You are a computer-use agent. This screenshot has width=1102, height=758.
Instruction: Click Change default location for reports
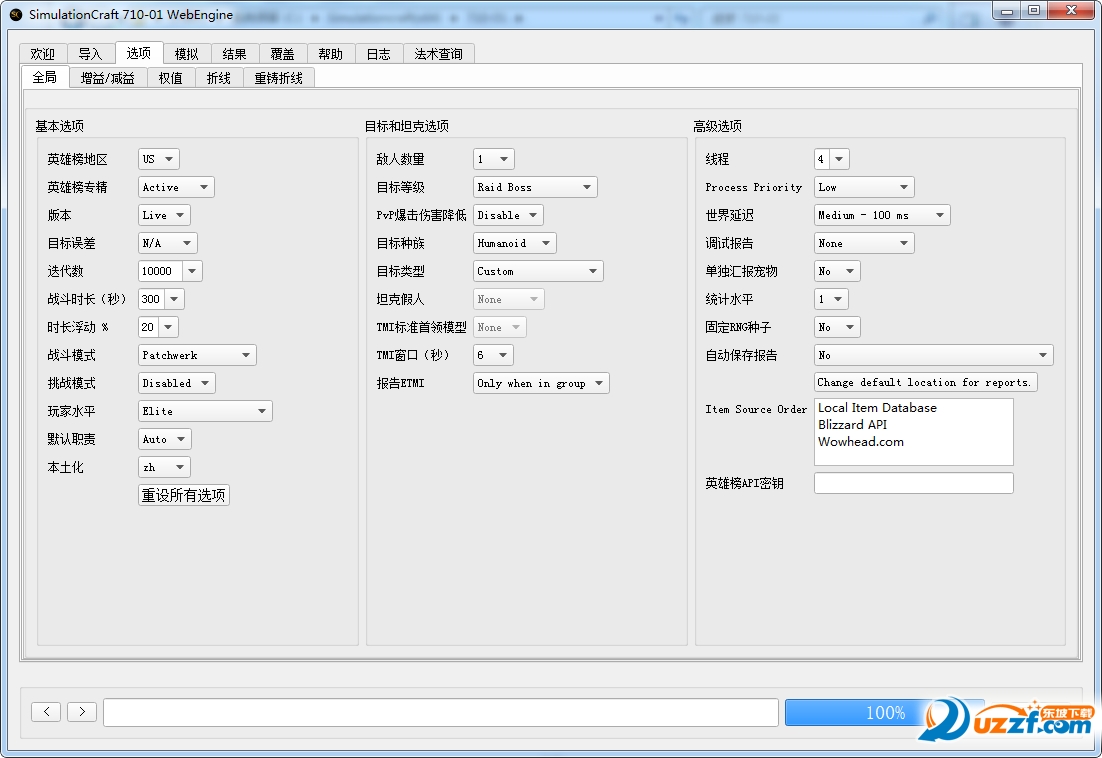tap(924, 382)
